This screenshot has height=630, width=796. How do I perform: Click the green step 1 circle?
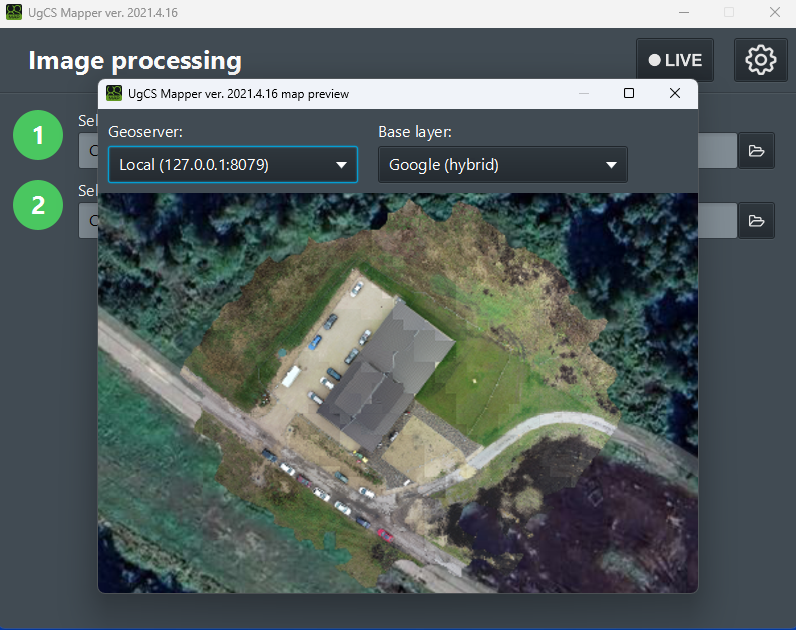(x=38, y=135)
